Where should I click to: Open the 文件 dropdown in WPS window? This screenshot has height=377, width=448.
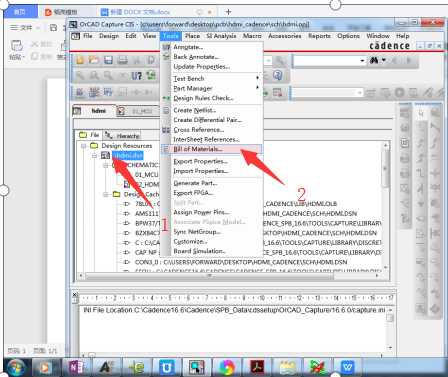(x=25, y=27)
